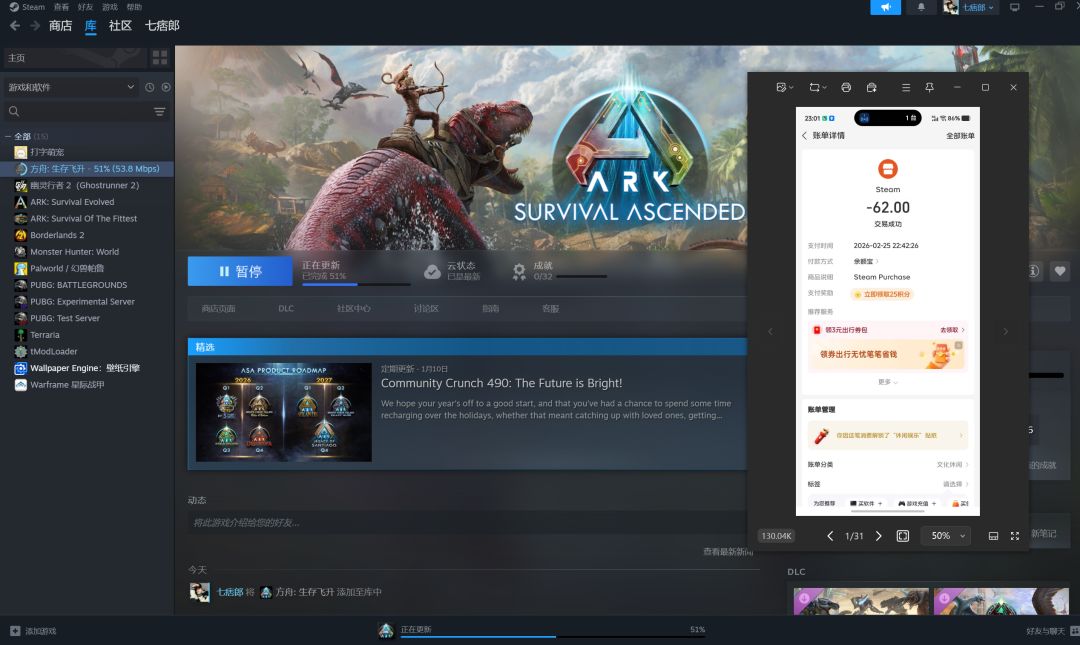
Task: Expand the Games and Software filter dropdown
Action: point(70,87)
